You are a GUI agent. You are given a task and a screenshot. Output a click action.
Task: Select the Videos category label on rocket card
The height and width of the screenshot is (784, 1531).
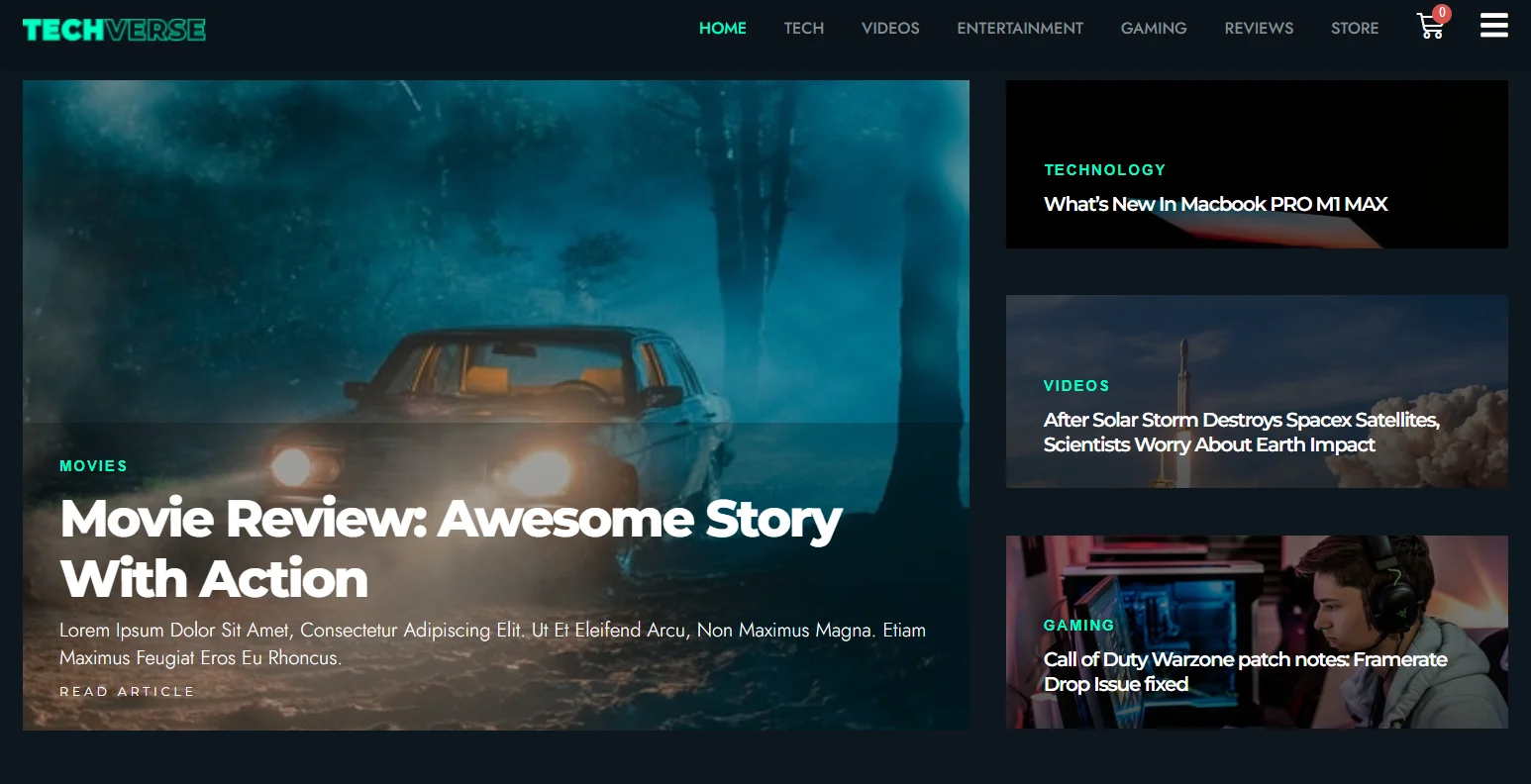1076,385
